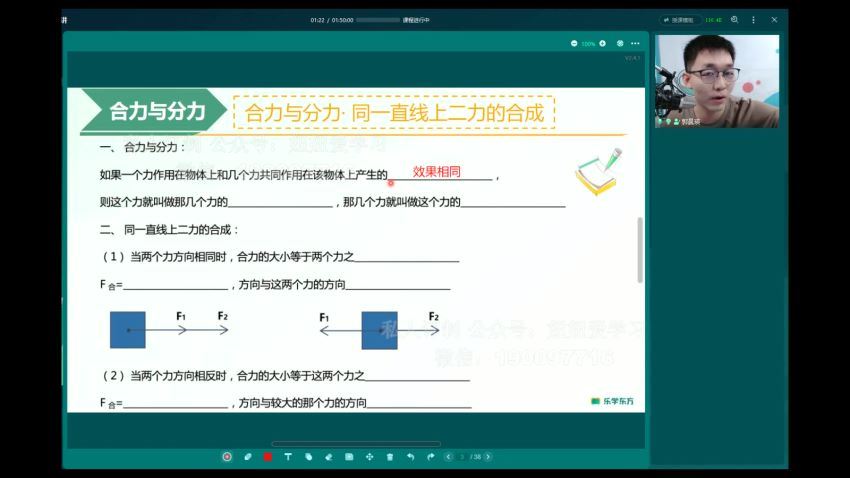The height and width of the screenshot is (478, 850).
Task: Click the switch mode button in title bar
Action: pyautogui.click(x=680, y=20)
